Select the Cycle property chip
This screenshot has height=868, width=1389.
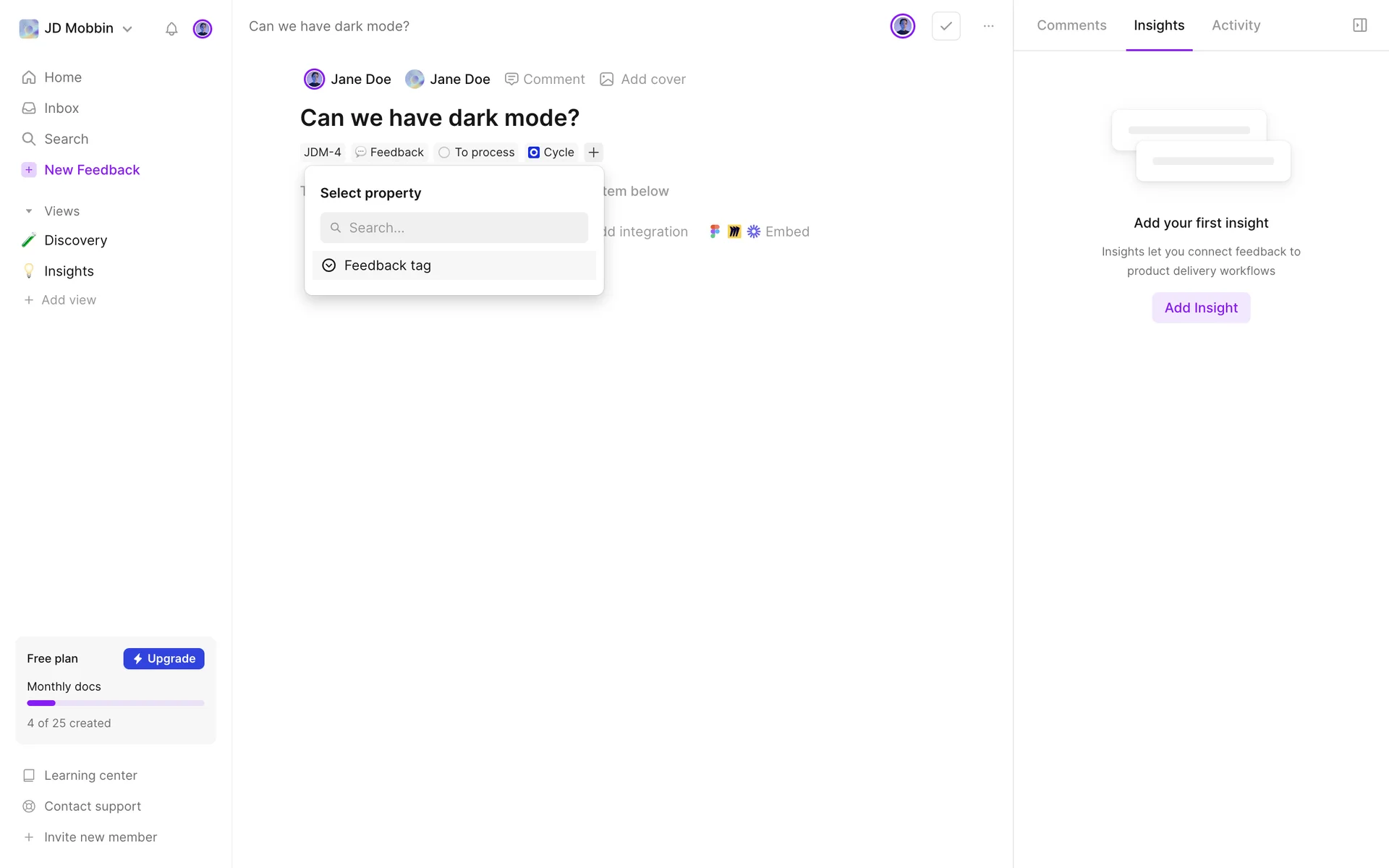(551, 153)
